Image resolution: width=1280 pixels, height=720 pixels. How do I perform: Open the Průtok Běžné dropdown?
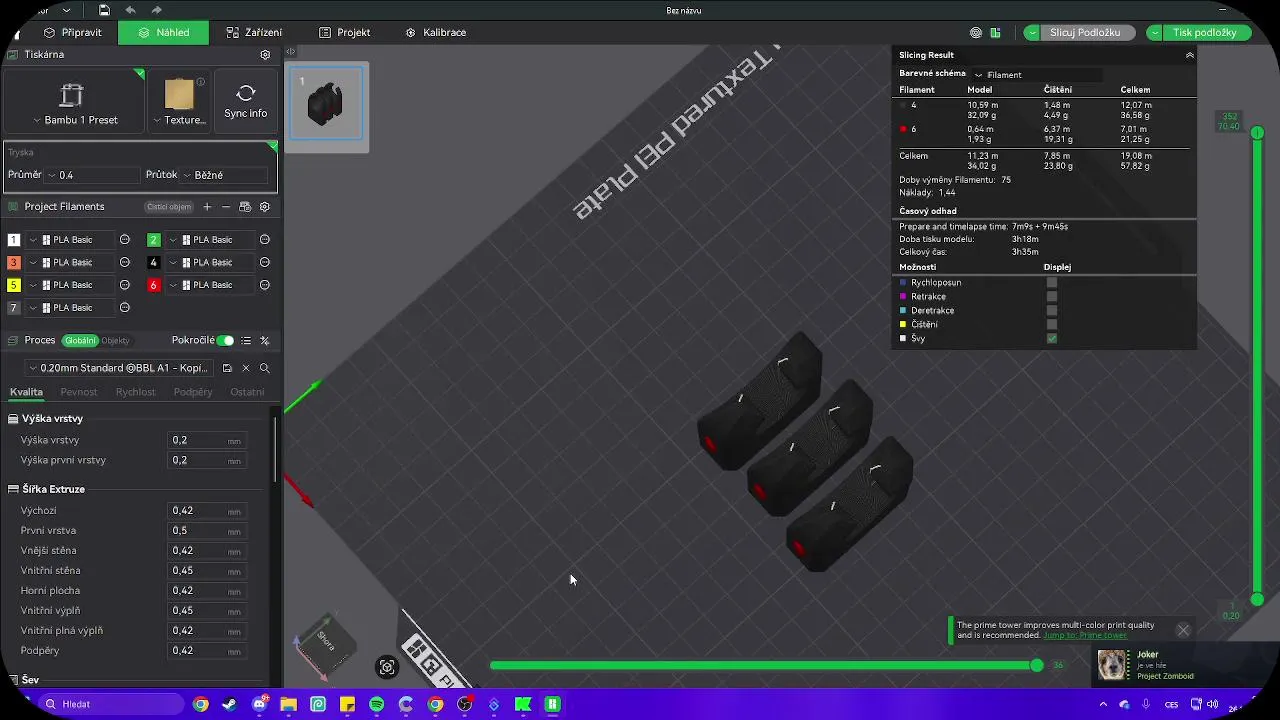coord(224,175)
